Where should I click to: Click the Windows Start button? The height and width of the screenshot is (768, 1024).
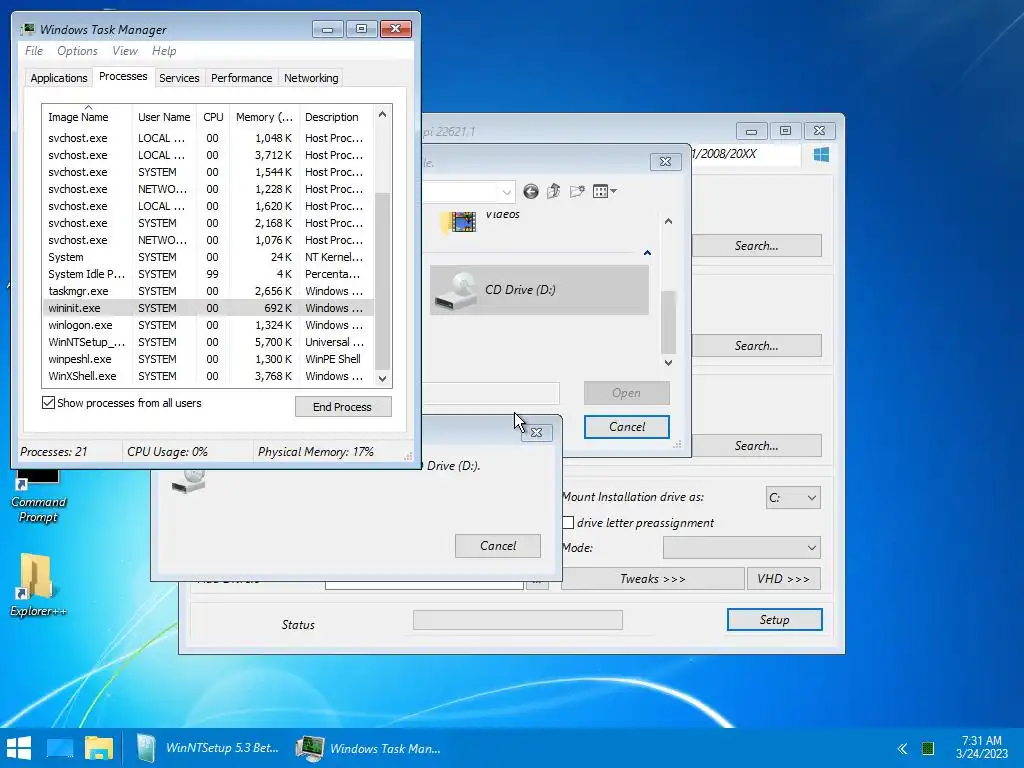[x=19, y=748]
